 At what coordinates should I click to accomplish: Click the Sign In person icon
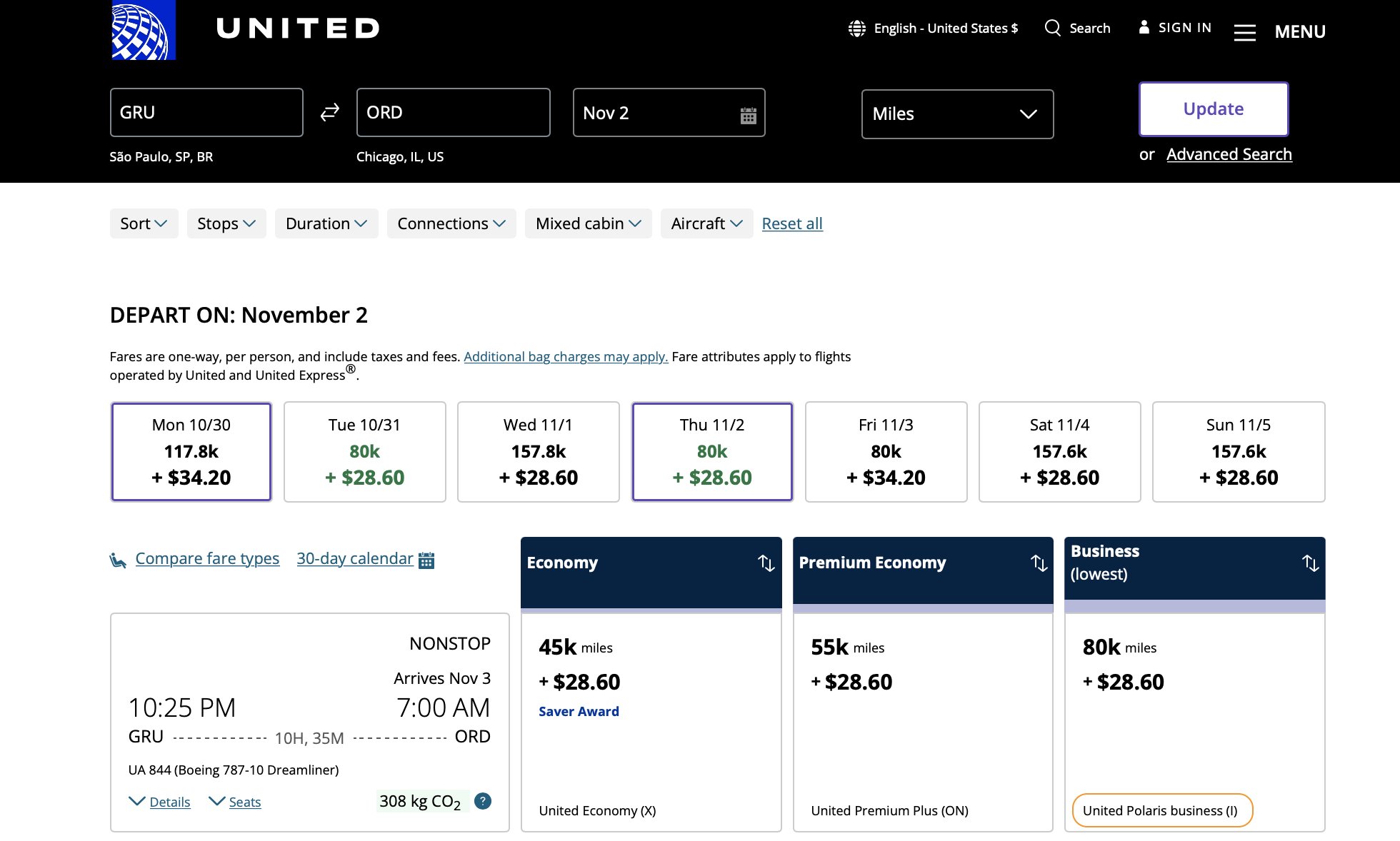click(x=1144, y=27)
